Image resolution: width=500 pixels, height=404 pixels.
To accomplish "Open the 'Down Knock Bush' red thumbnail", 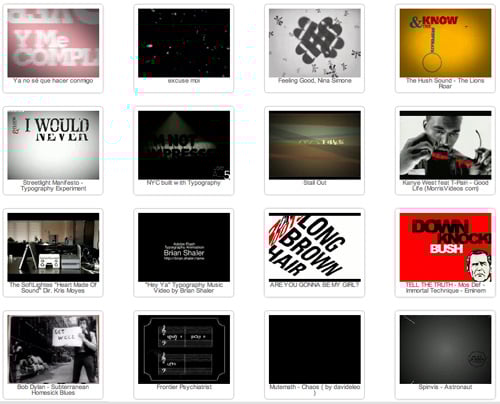I will pyautogui.click(x=445, y=247).
